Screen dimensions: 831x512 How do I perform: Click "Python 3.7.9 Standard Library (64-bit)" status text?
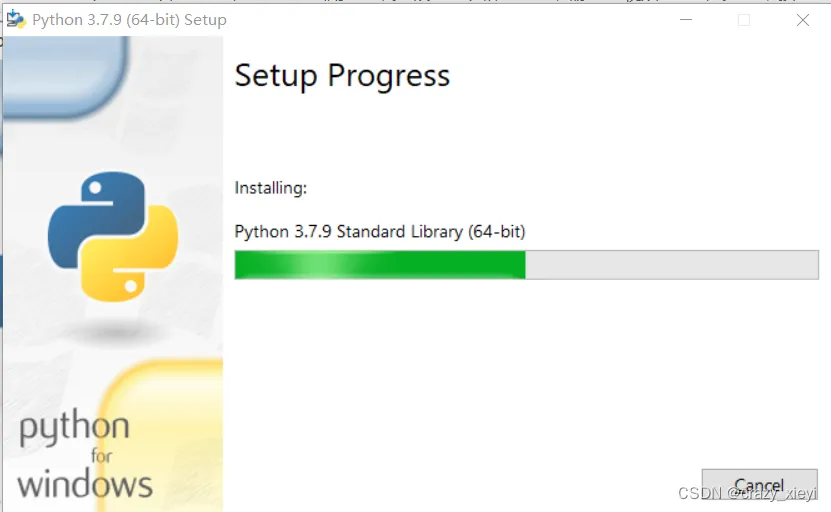(x=380, y=232)
